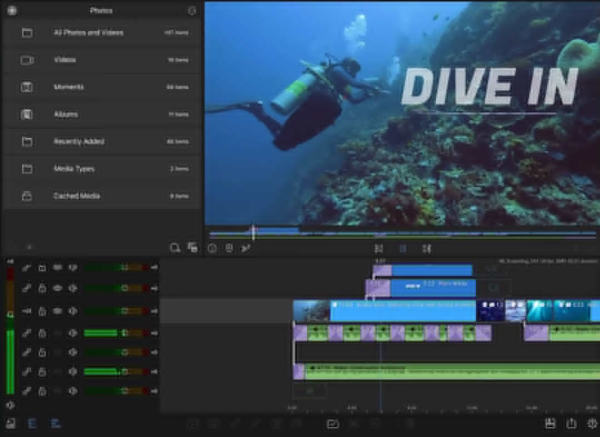Expand the Cached Media folder
Screen dimensions: 600x437
click(103, 196)
